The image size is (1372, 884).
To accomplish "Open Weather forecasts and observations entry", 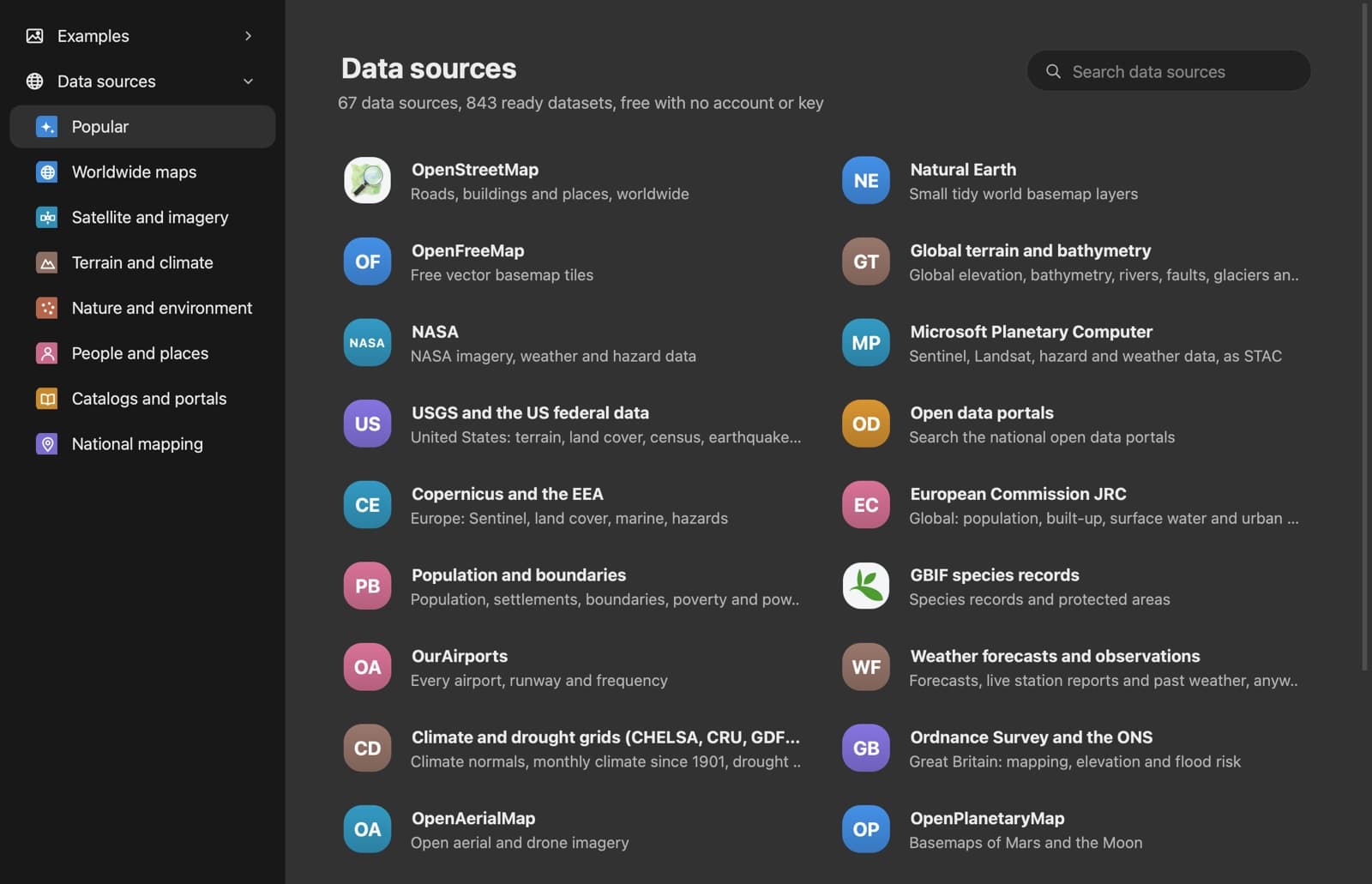I will tap(1055, 656).
